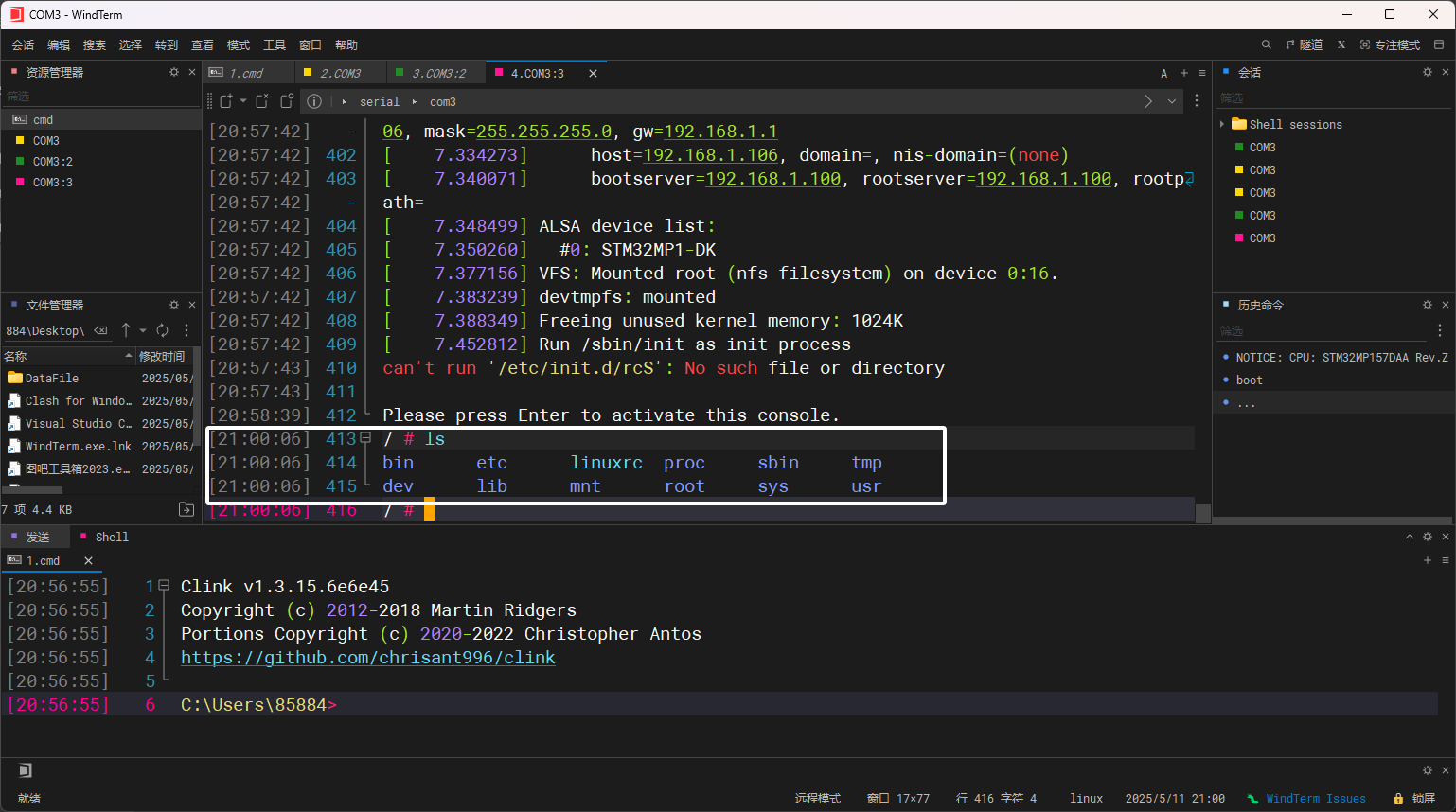The width and height of the screenshot is (1456, 812).
Task: Collapse the bottom panel with the up chevron
Action: point(1410,537)
